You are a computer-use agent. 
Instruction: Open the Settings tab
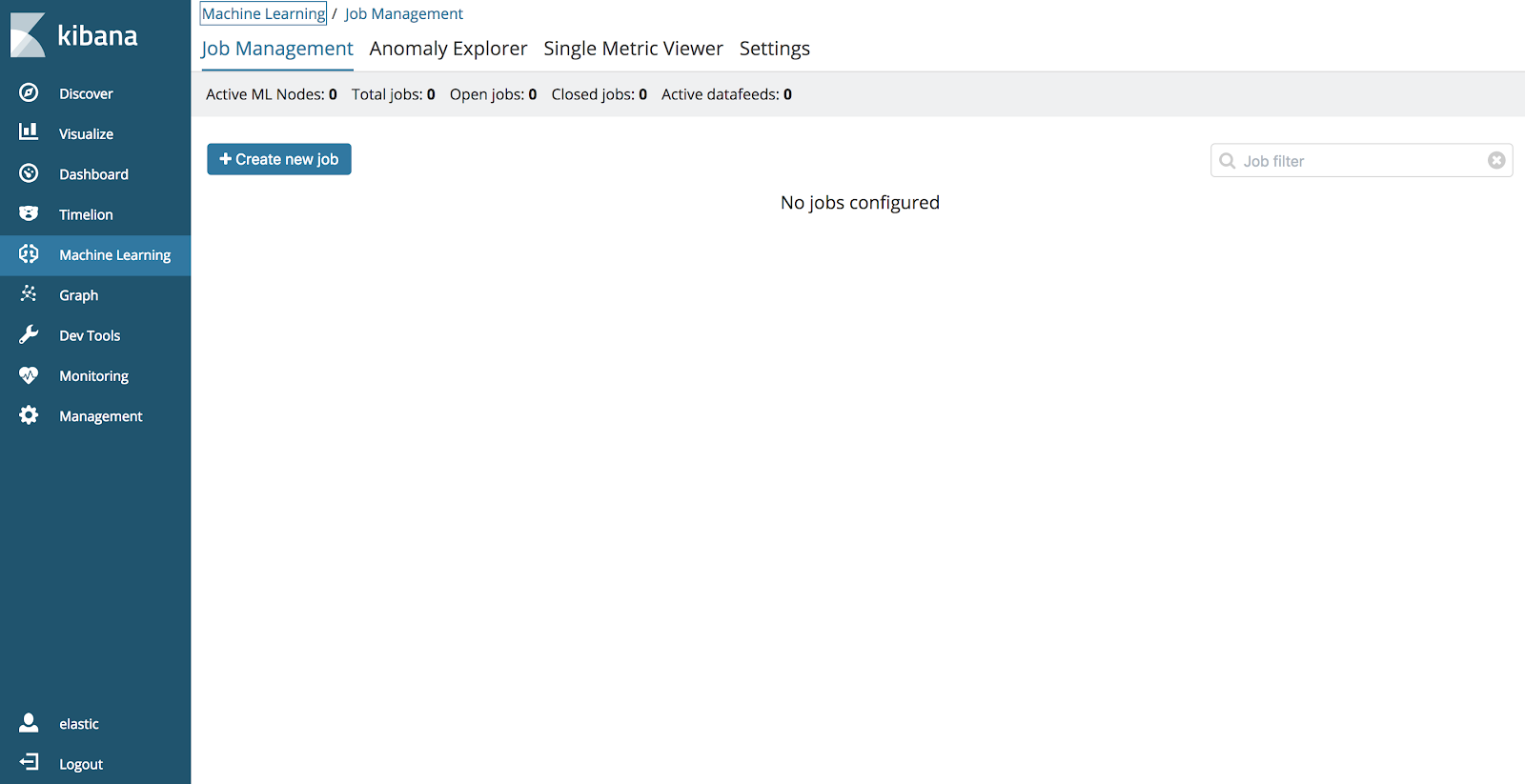[x=775, y=49]
